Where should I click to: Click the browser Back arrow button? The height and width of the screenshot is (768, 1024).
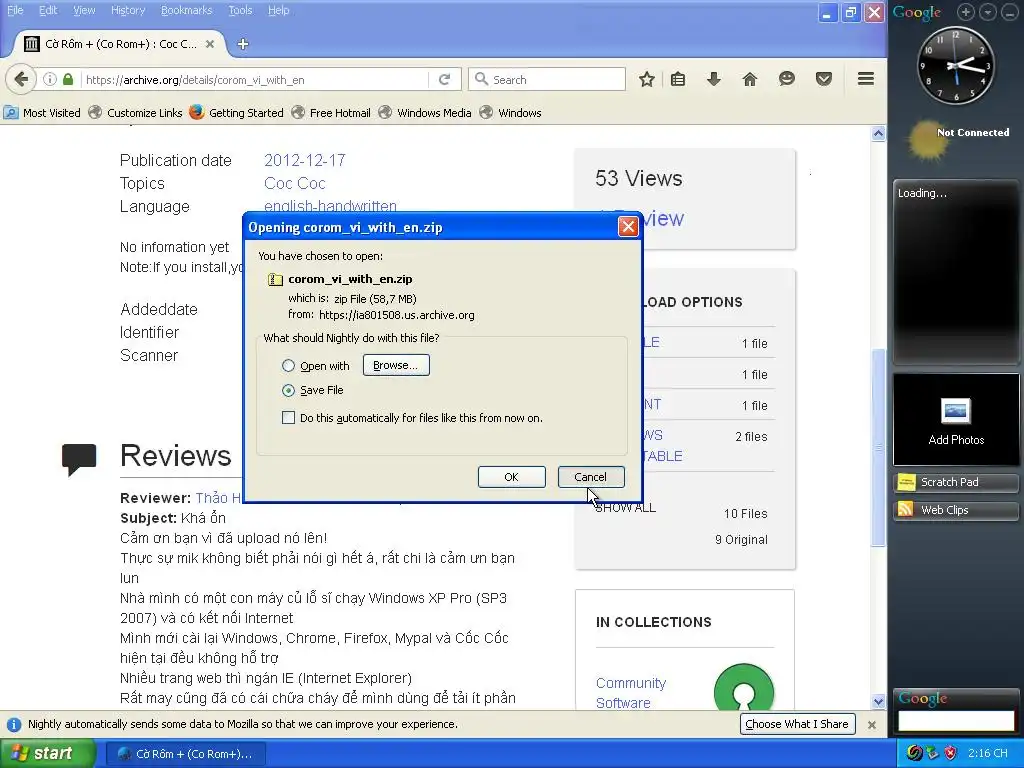[21, 80]
